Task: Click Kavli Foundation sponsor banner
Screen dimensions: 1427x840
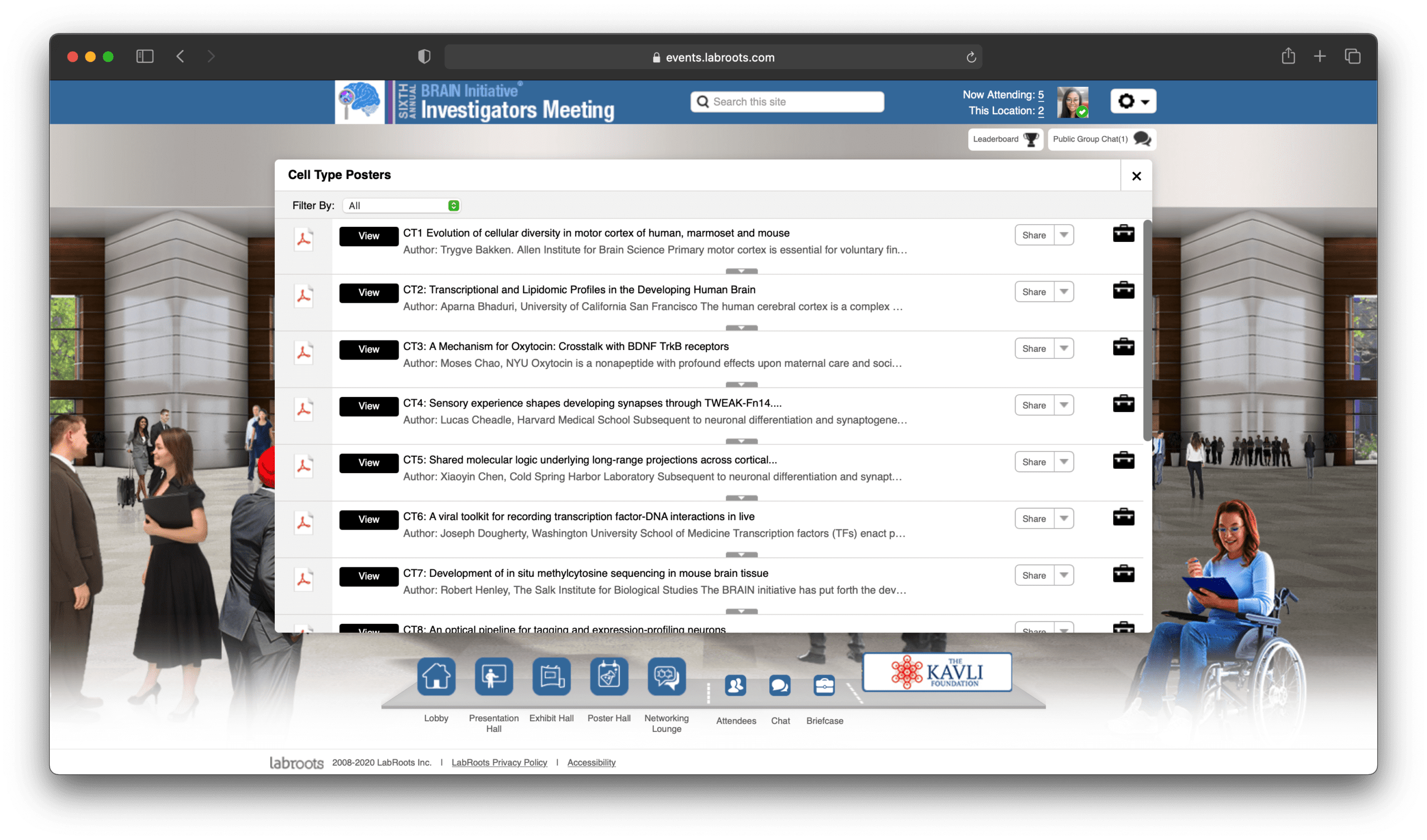Action: pos(937,672)
